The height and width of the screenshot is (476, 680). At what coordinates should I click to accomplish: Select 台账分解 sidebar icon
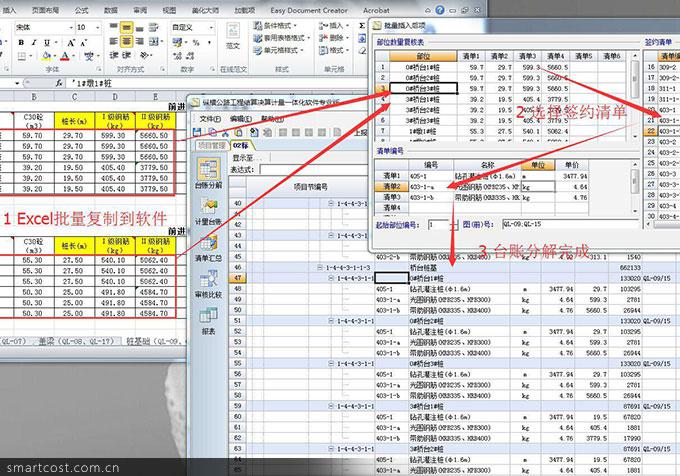(209, 173)
